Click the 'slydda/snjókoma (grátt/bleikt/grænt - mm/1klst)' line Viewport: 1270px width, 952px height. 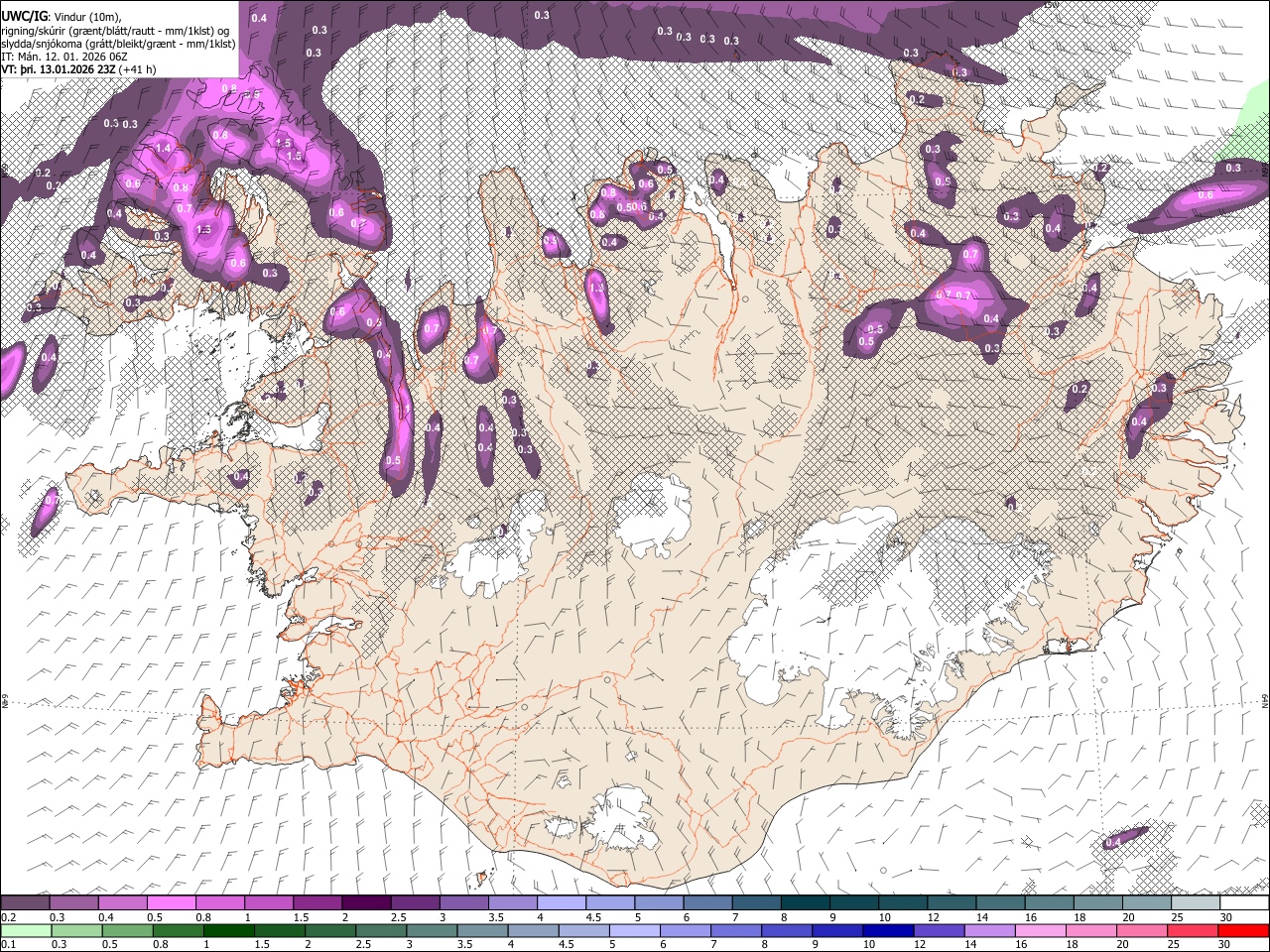point(118,44)
